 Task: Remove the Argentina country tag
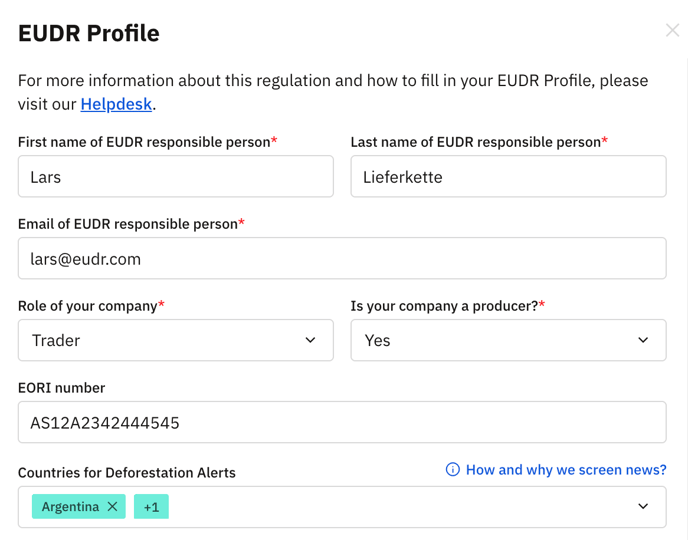click(x=113, y=507)
